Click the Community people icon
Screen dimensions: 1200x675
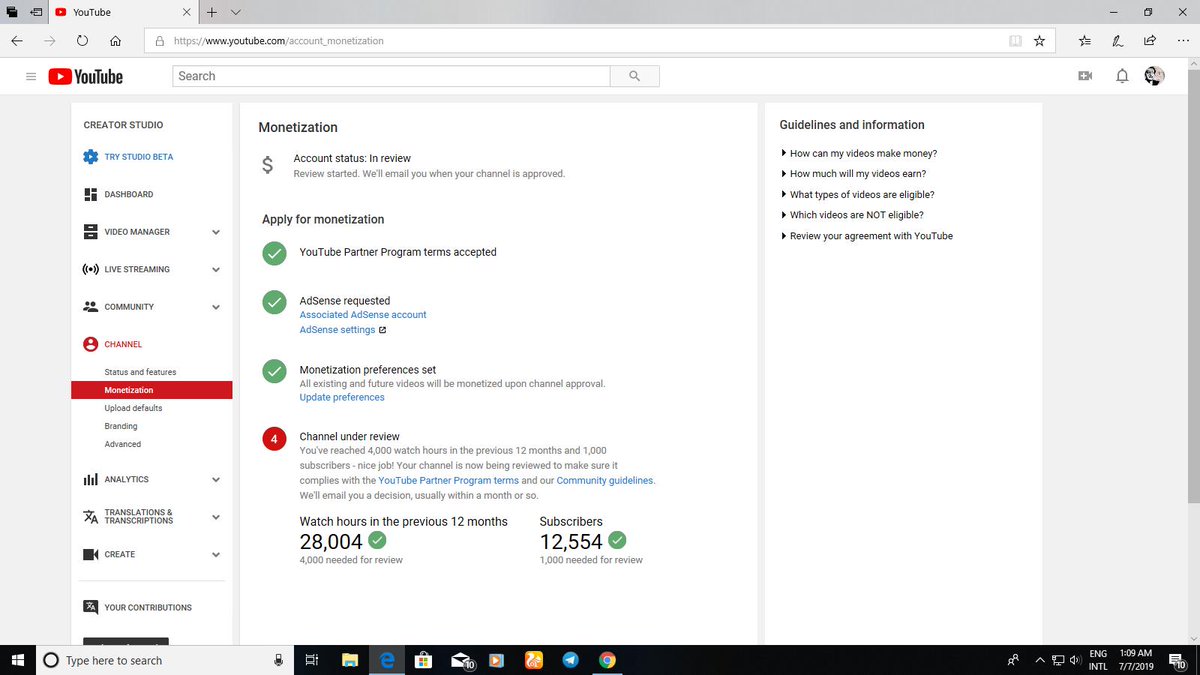91,307
